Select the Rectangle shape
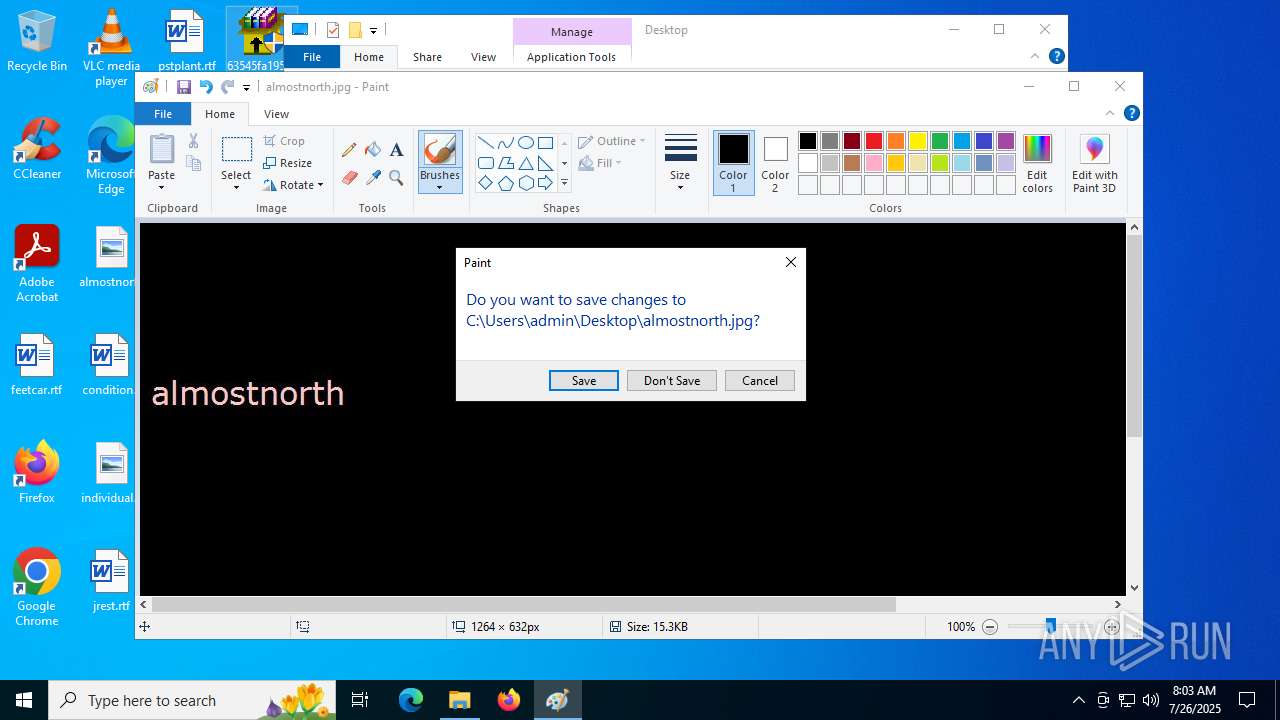The height and width of the screenshot is (720, 1280). coord(545,143)
